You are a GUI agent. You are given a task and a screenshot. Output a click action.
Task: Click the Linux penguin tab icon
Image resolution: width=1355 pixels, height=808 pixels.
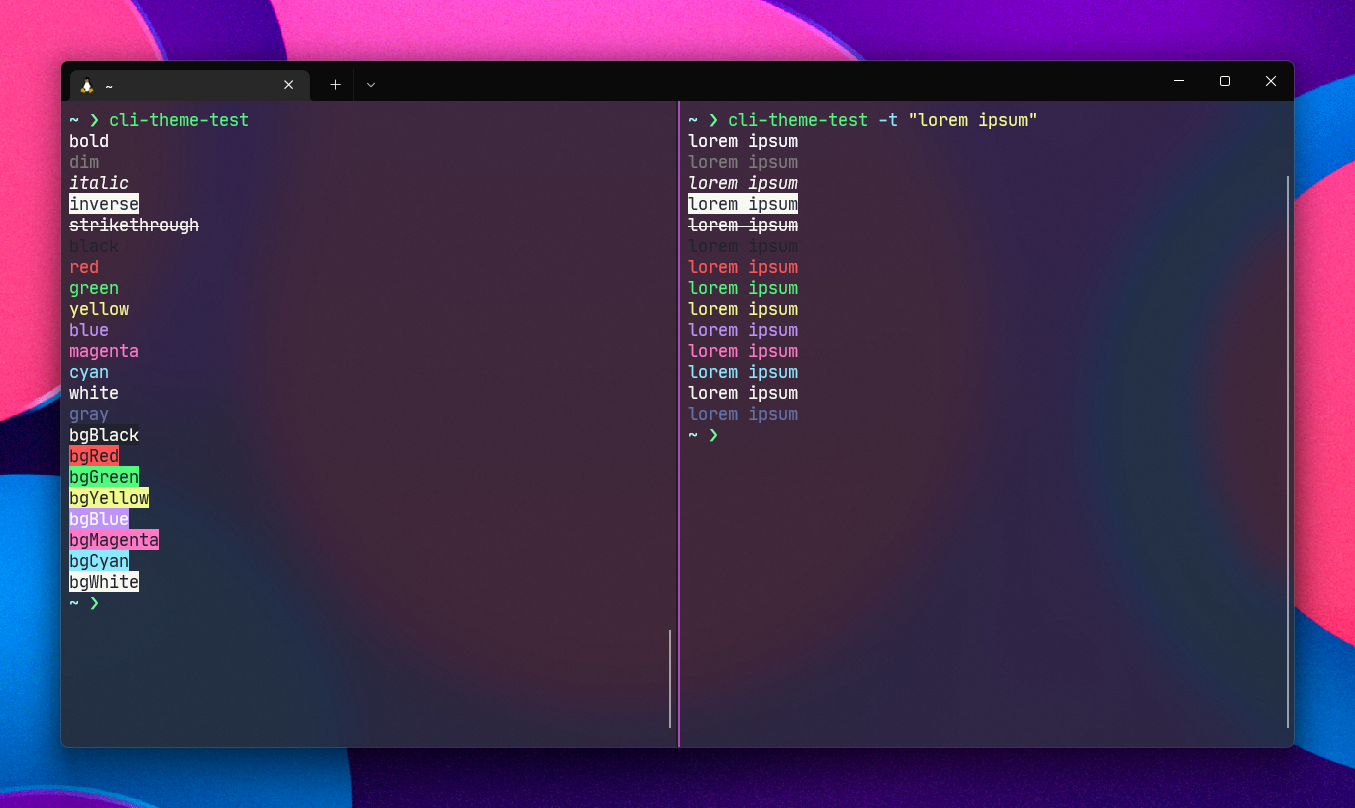[87, 86]
